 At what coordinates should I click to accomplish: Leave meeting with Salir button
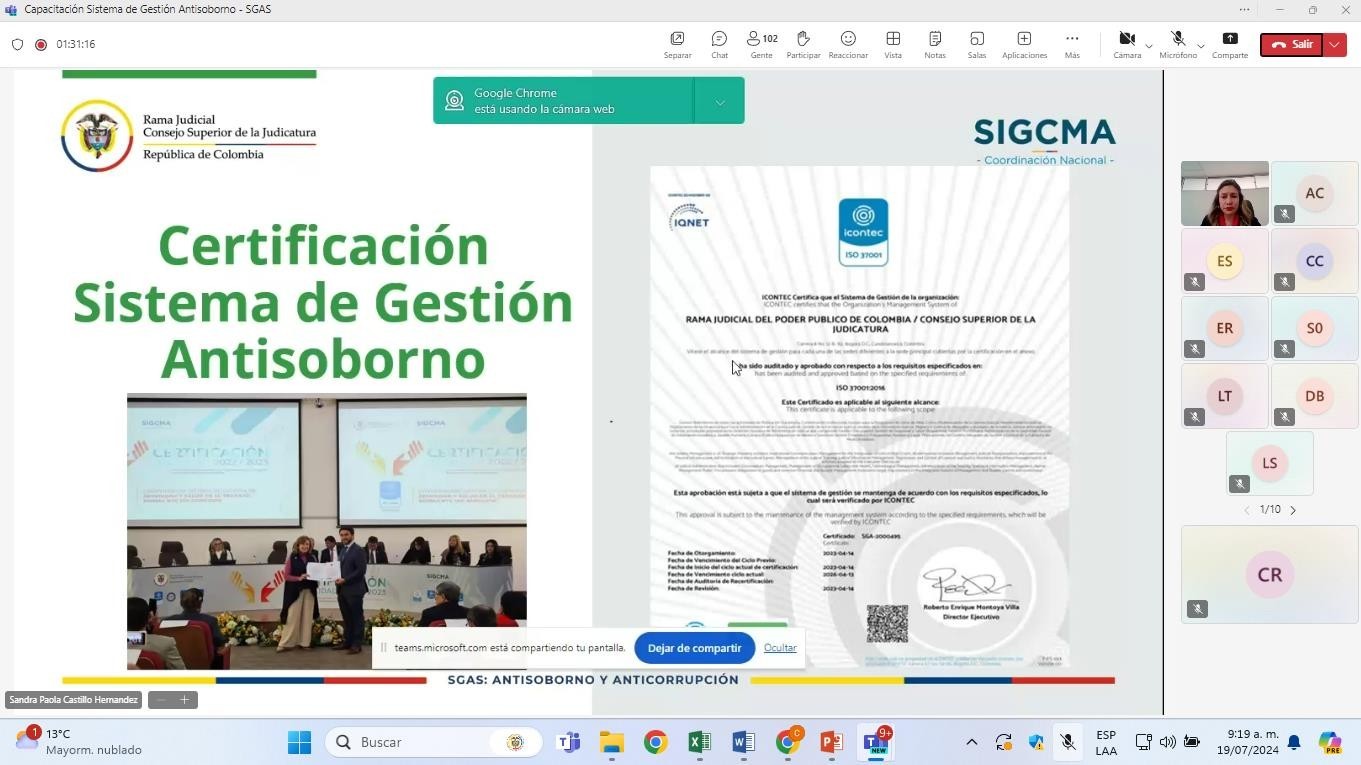[x=1291, y=44]
